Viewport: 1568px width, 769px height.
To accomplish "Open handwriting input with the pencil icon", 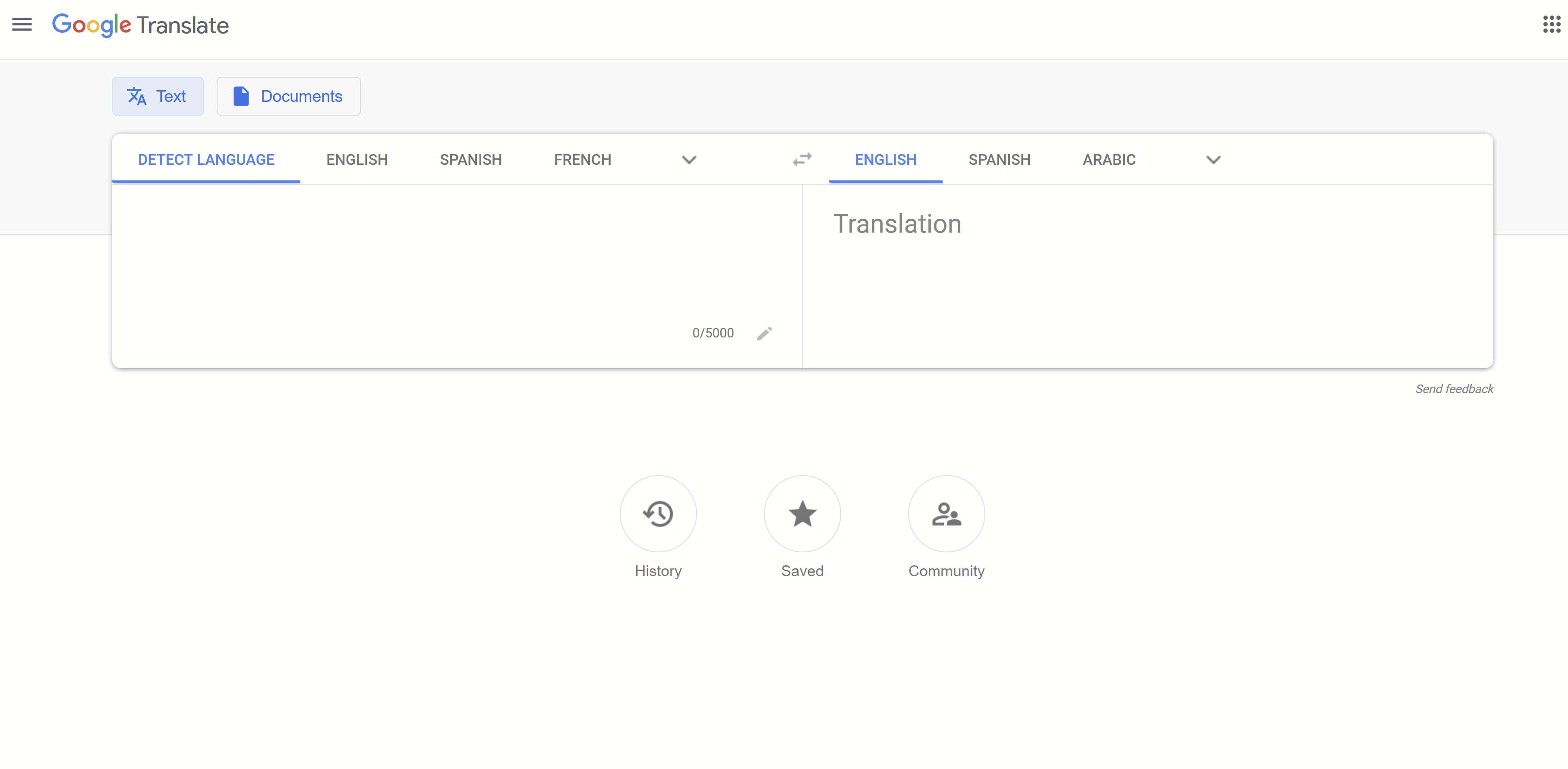I will 764,333.
